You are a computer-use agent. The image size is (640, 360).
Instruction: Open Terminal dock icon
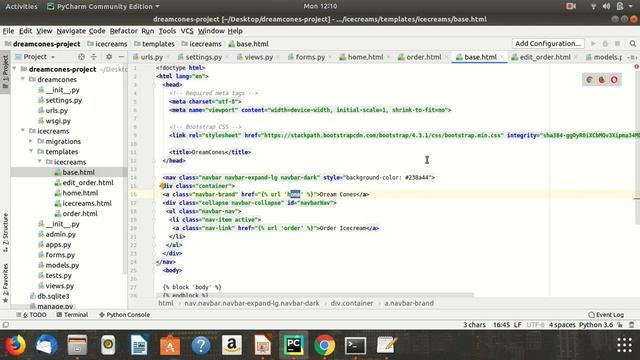click(356, 345)
